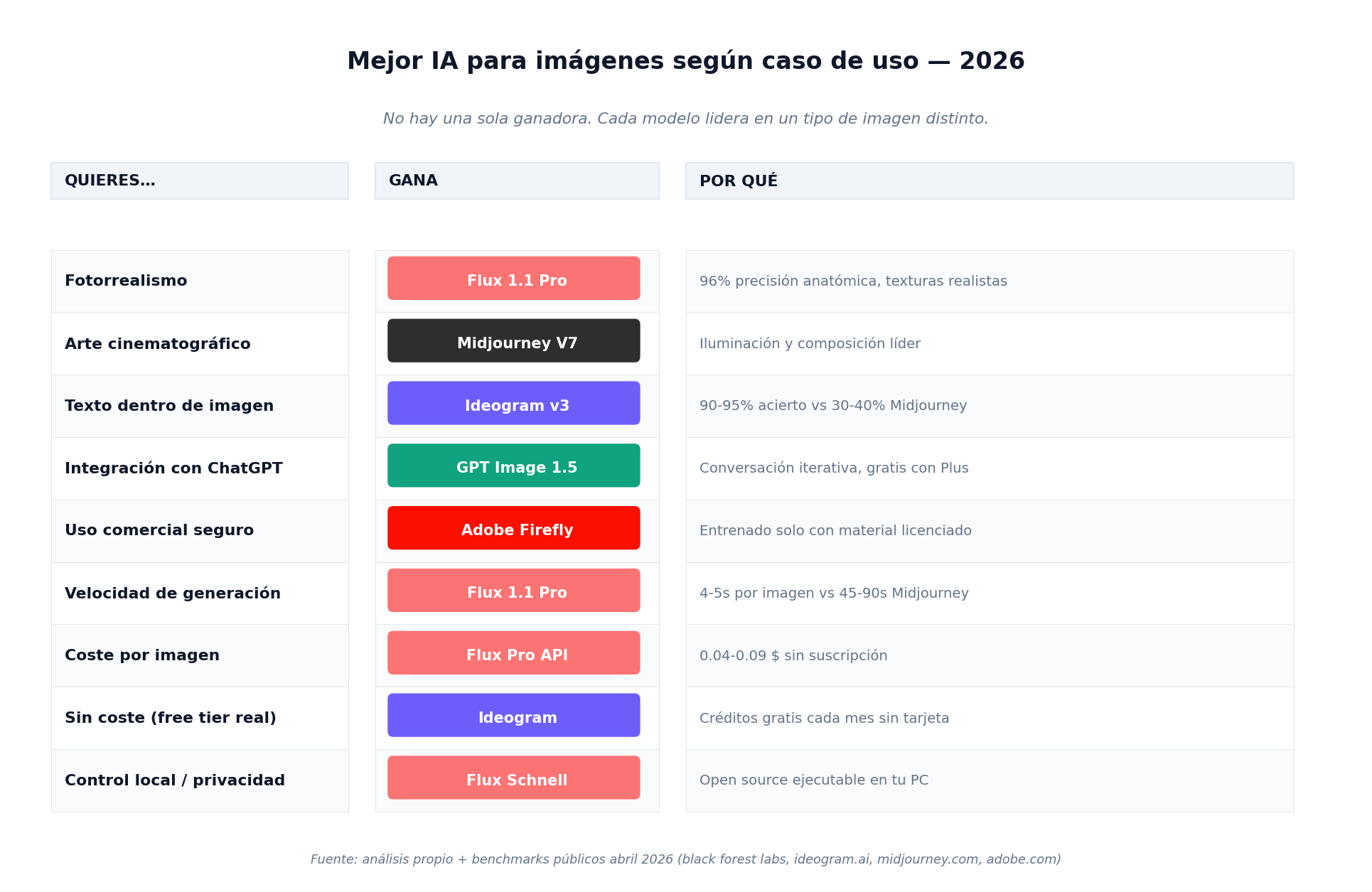The image size is (1372, 892).
Task: Click '96% precisión anatómica, texturas realistas'
Action: (x=853, y=281)
